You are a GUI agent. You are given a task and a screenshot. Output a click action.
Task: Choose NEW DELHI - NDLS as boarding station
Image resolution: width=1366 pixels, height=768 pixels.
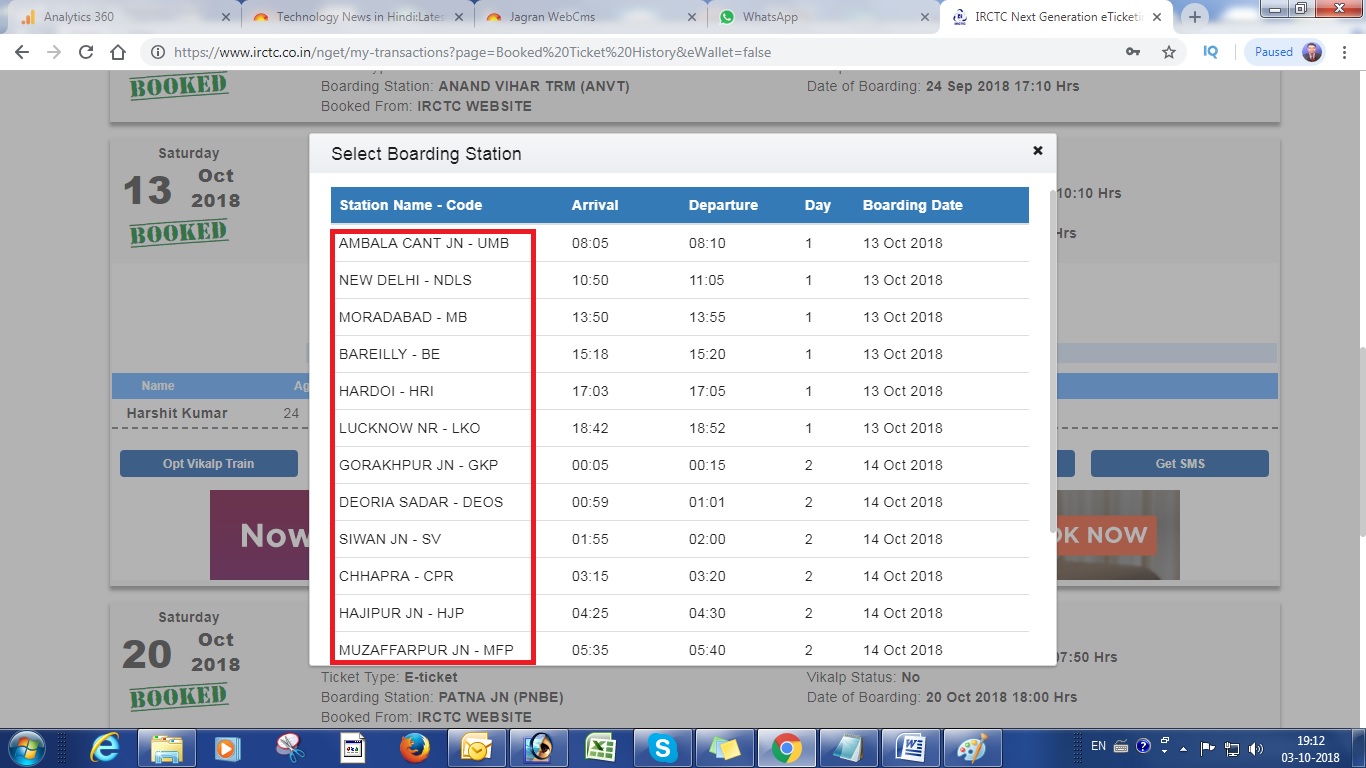(405, 280)
